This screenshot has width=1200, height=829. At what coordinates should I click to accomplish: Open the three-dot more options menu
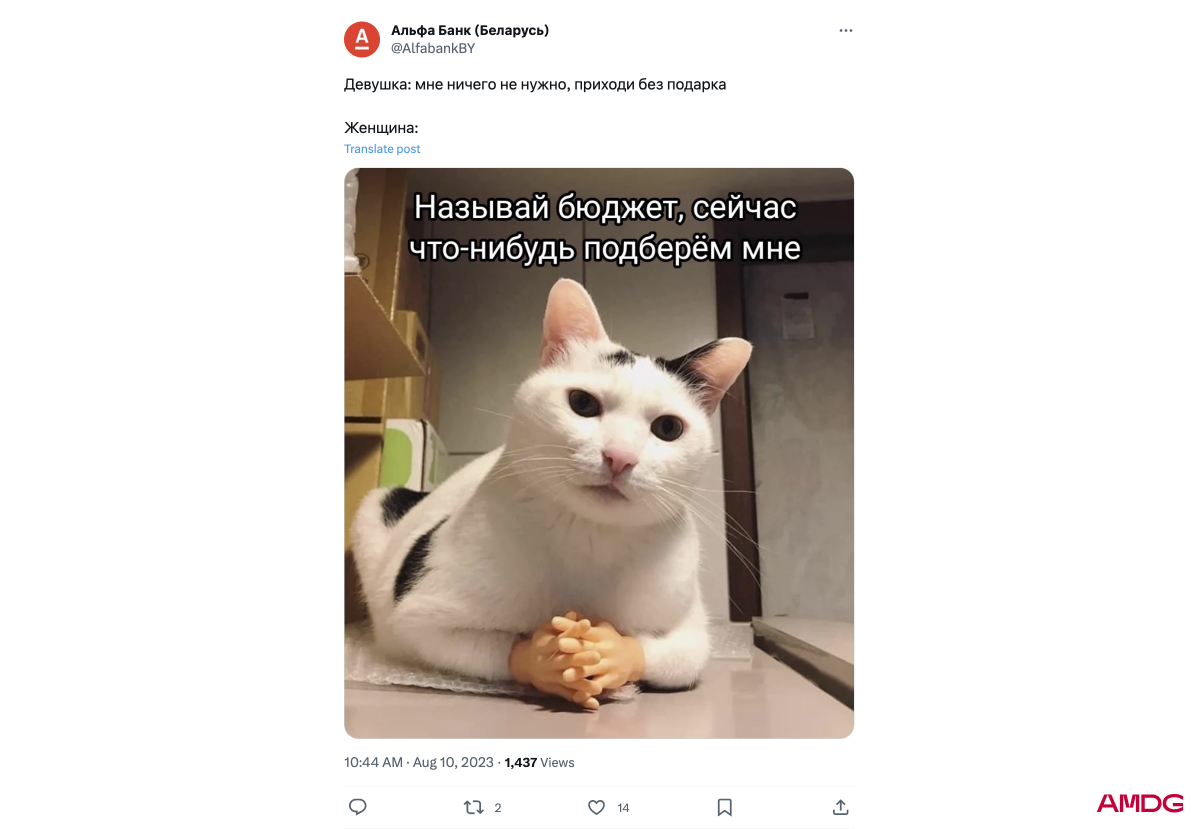[x=846, y=31]
